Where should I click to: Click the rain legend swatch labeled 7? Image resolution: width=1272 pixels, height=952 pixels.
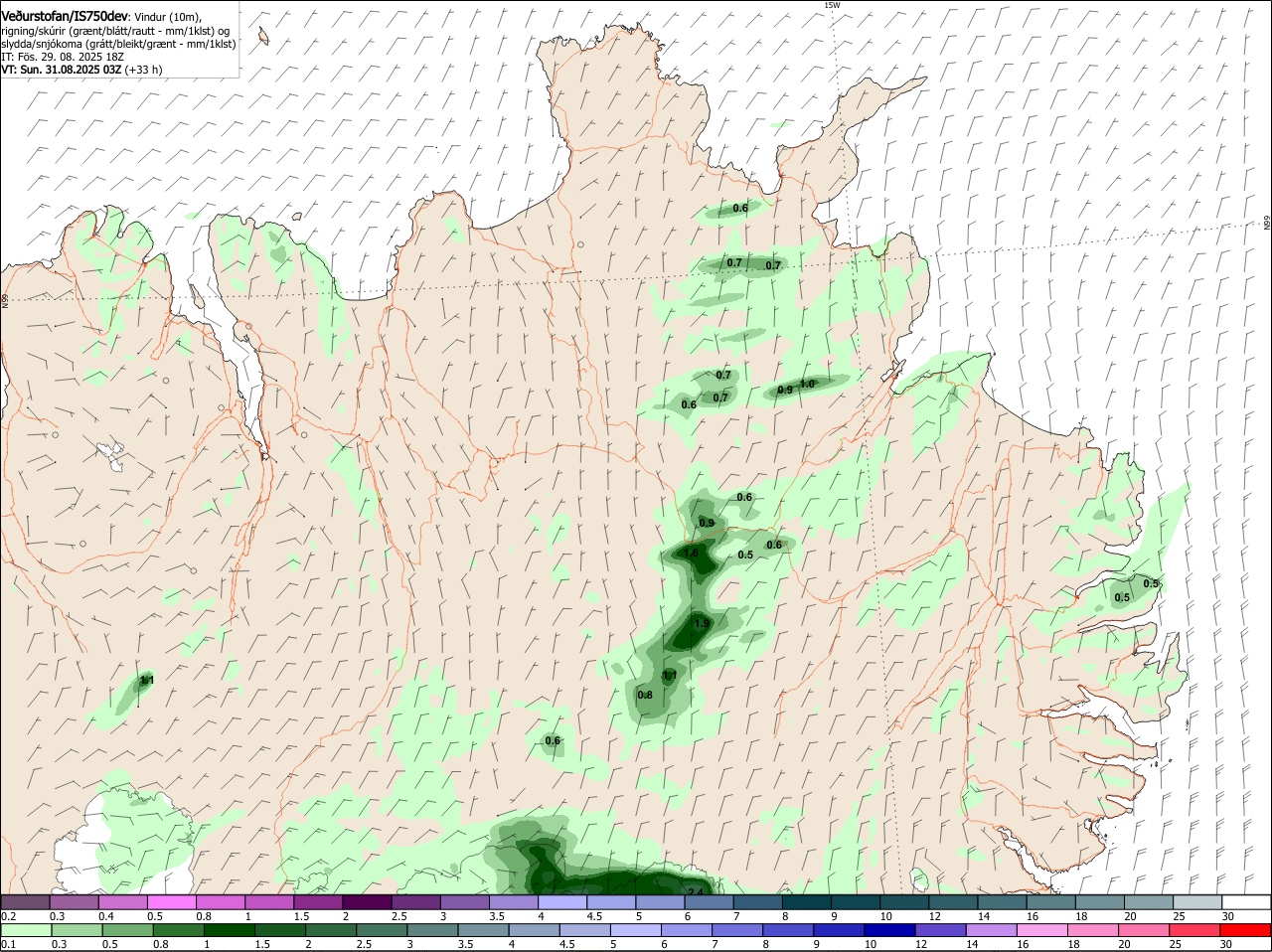coord(735,930)
